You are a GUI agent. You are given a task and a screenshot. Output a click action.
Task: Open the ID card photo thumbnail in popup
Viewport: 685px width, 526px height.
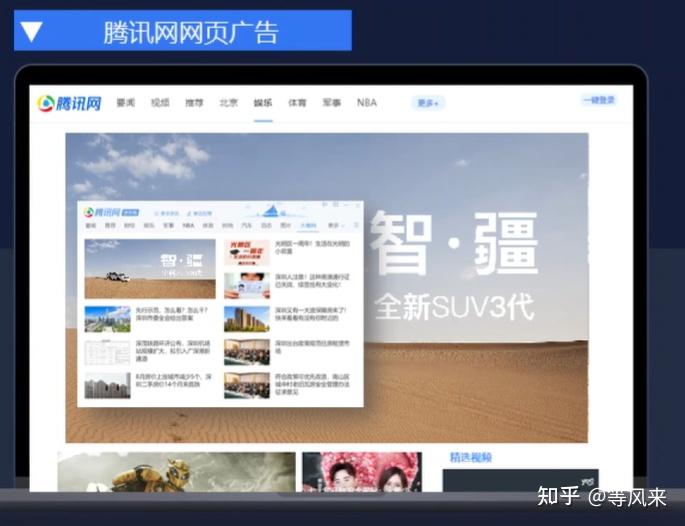click(x=247, y=286)
